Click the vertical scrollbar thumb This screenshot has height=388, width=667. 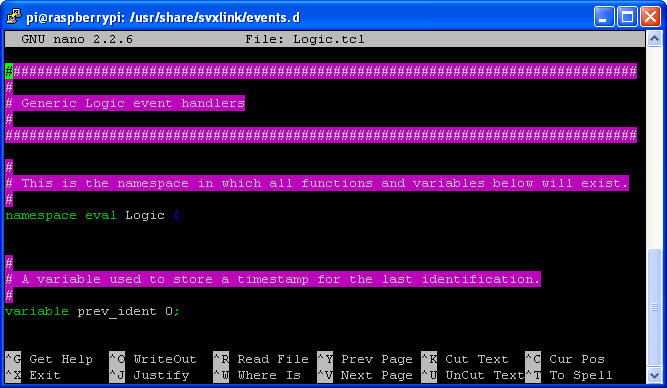[x=654, y=307]
